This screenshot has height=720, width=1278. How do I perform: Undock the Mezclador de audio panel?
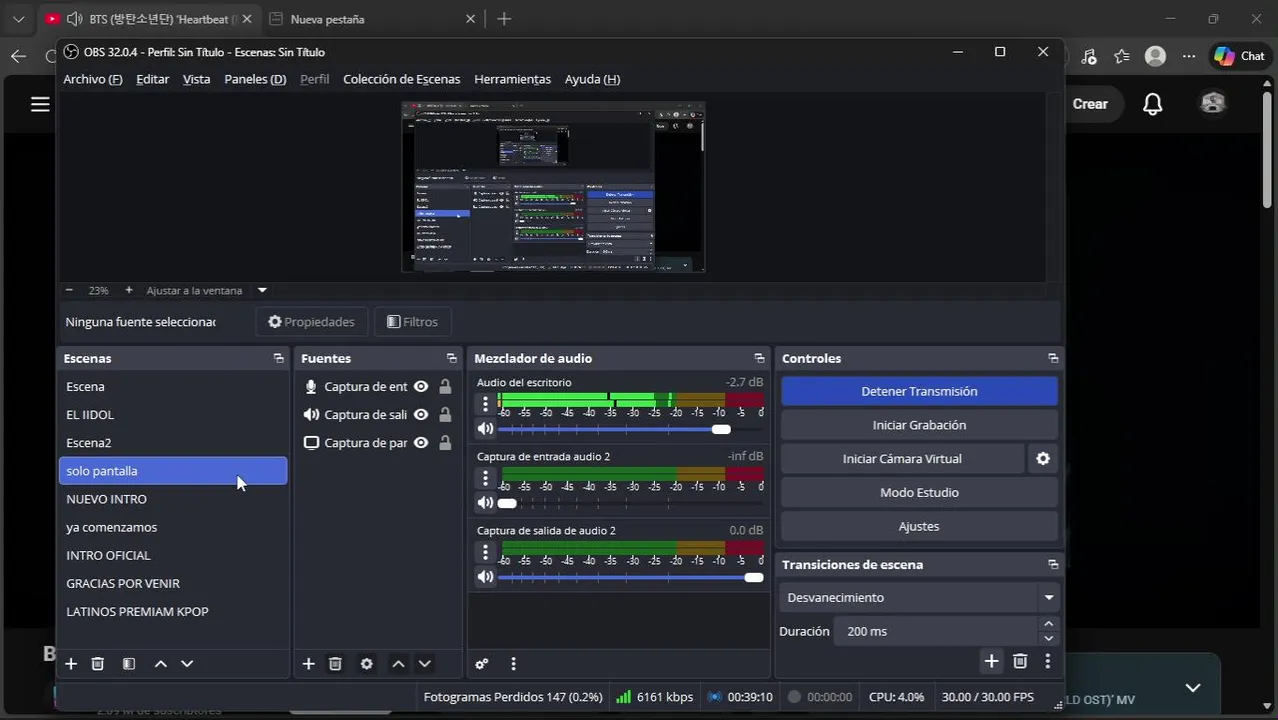[x=759, y=358]
